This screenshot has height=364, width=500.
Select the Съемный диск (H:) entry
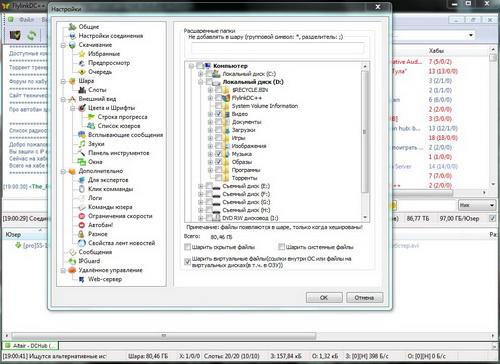(246, 210)
